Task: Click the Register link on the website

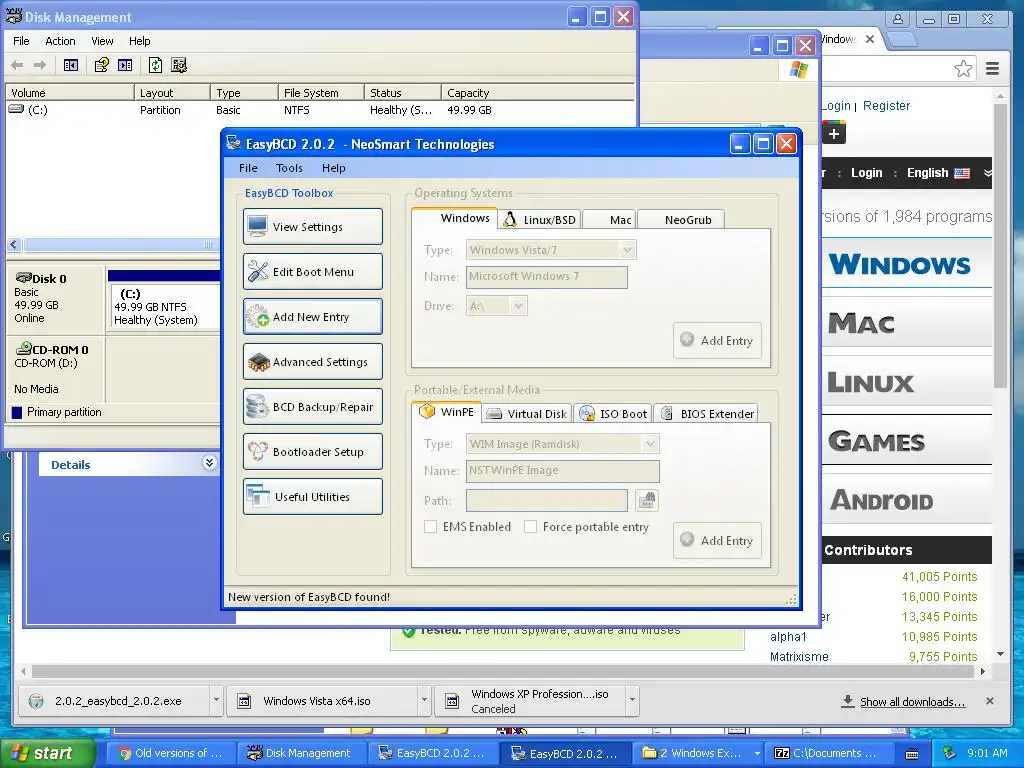Action: pyautogui.click(x=886, y=105)
